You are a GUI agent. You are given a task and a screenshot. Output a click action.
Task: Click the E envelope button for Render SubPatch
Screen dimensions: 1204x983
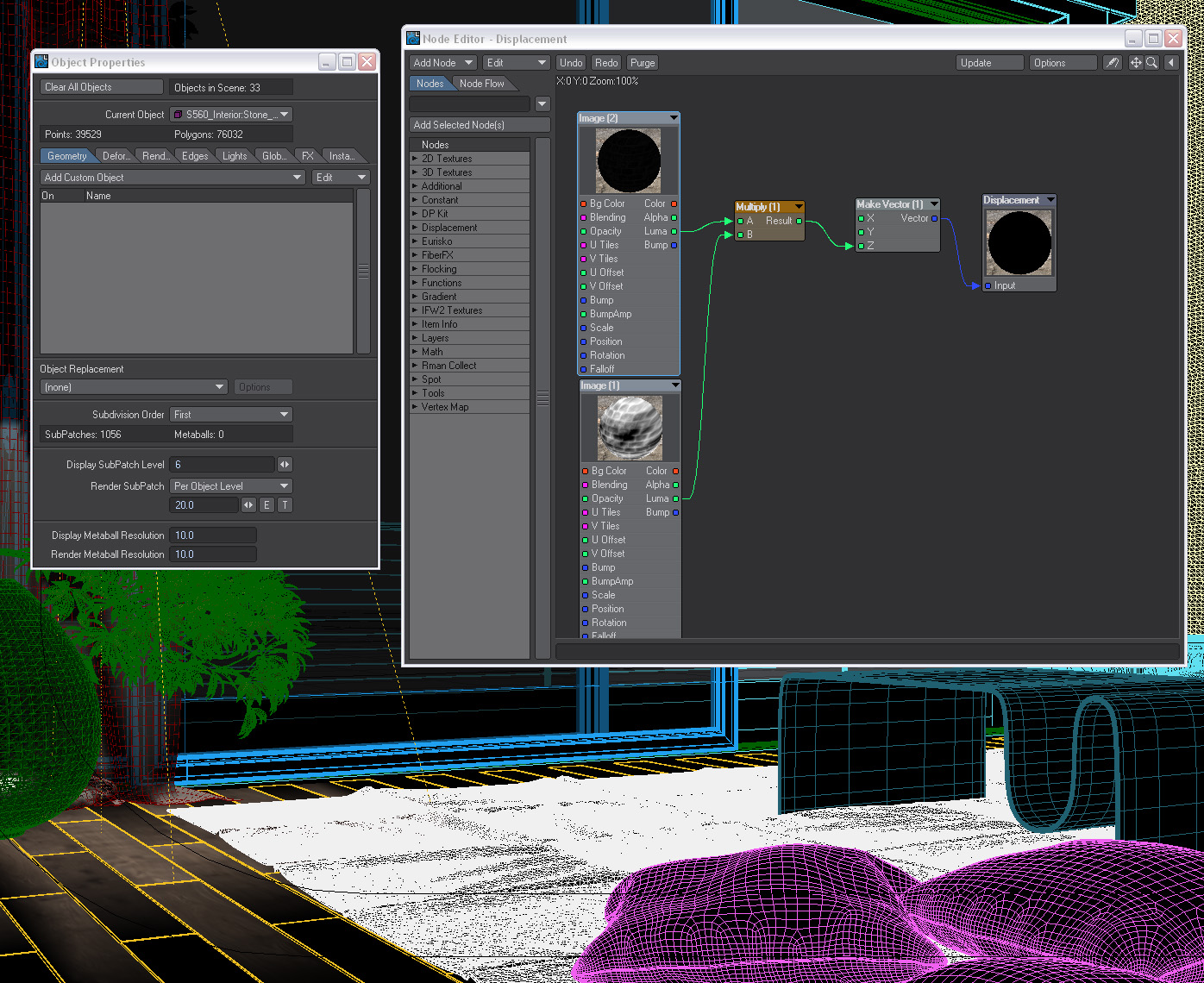tap(267, 505)
